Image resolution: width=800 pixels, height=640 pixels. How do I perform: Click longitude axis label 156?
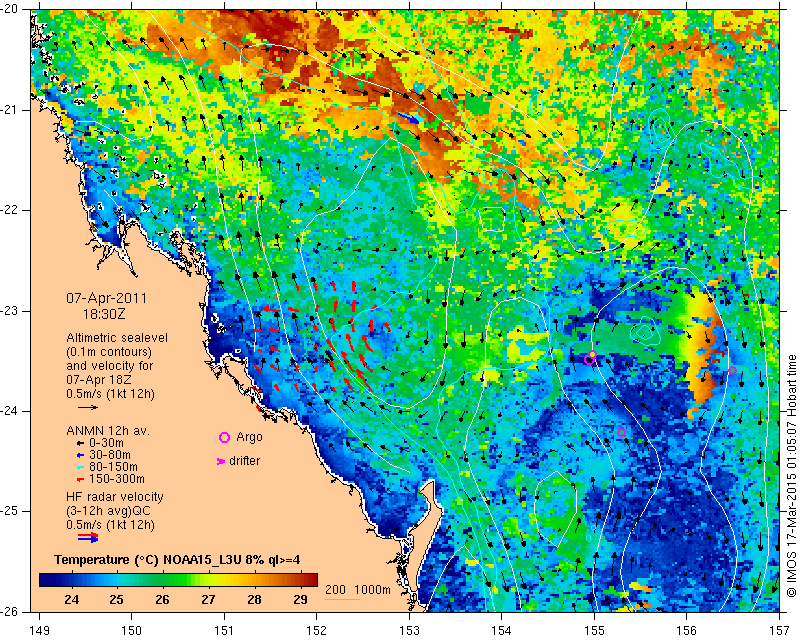pyautogui.click(x=687, y=630)
